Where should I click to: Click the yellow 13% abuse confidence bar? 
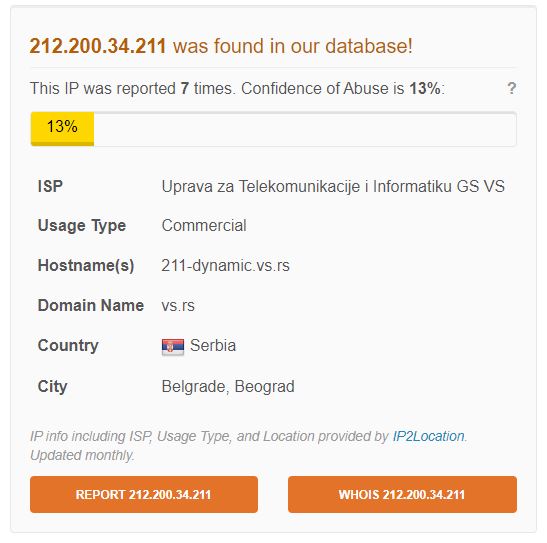[62, 128]
